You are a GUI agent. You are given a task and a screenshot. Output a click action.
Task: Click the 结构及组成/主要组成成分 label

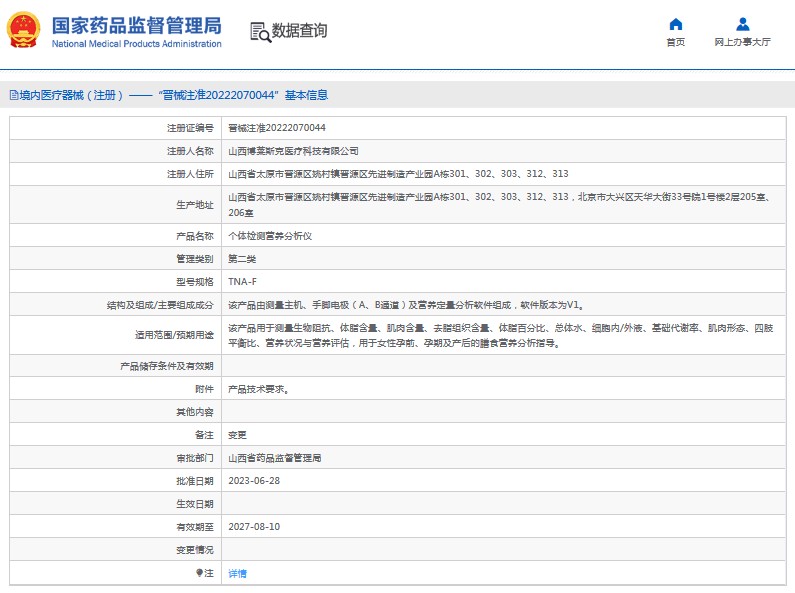coord(160,305)
